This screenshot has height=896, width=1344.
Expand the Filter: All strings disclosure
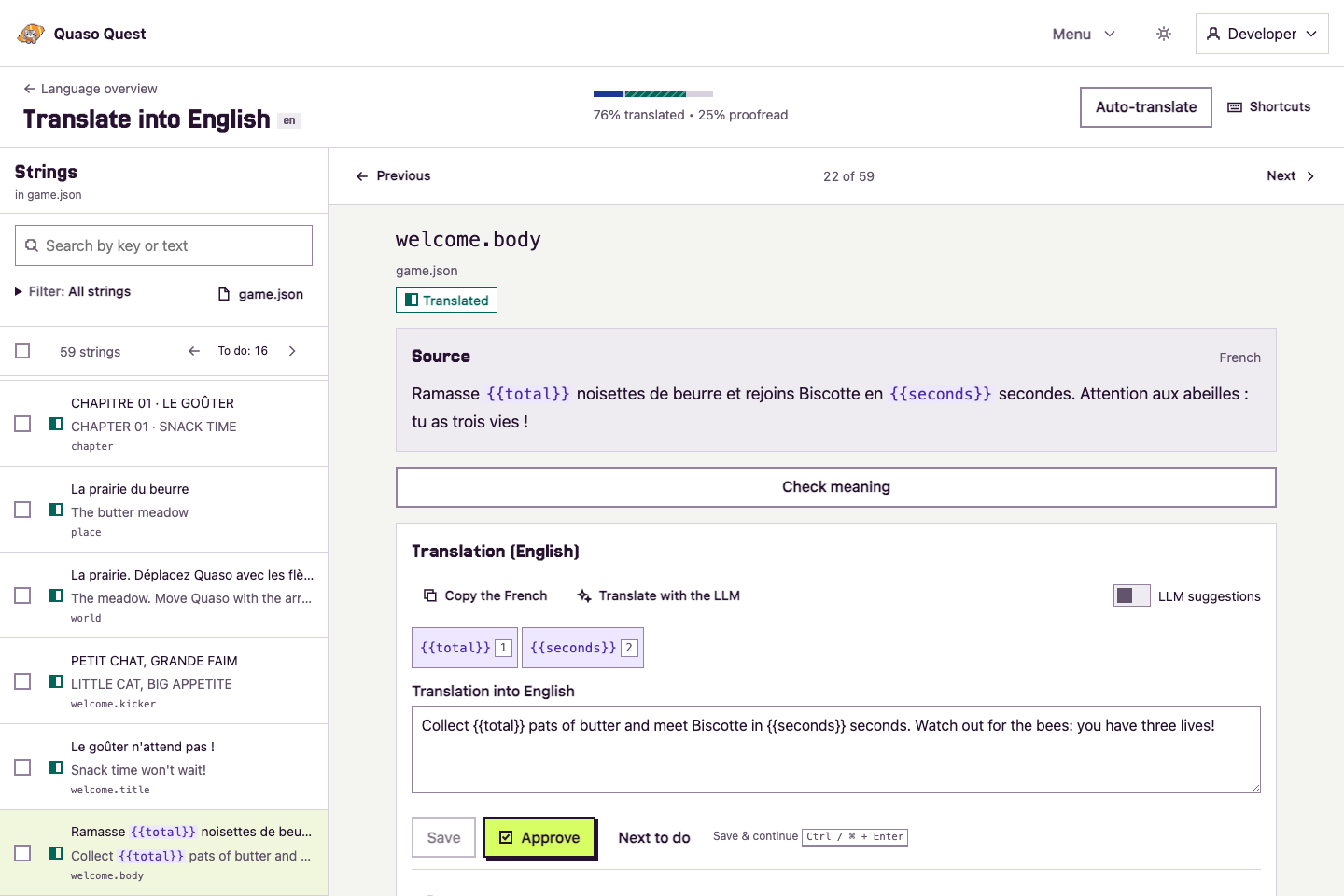(73, 291)
